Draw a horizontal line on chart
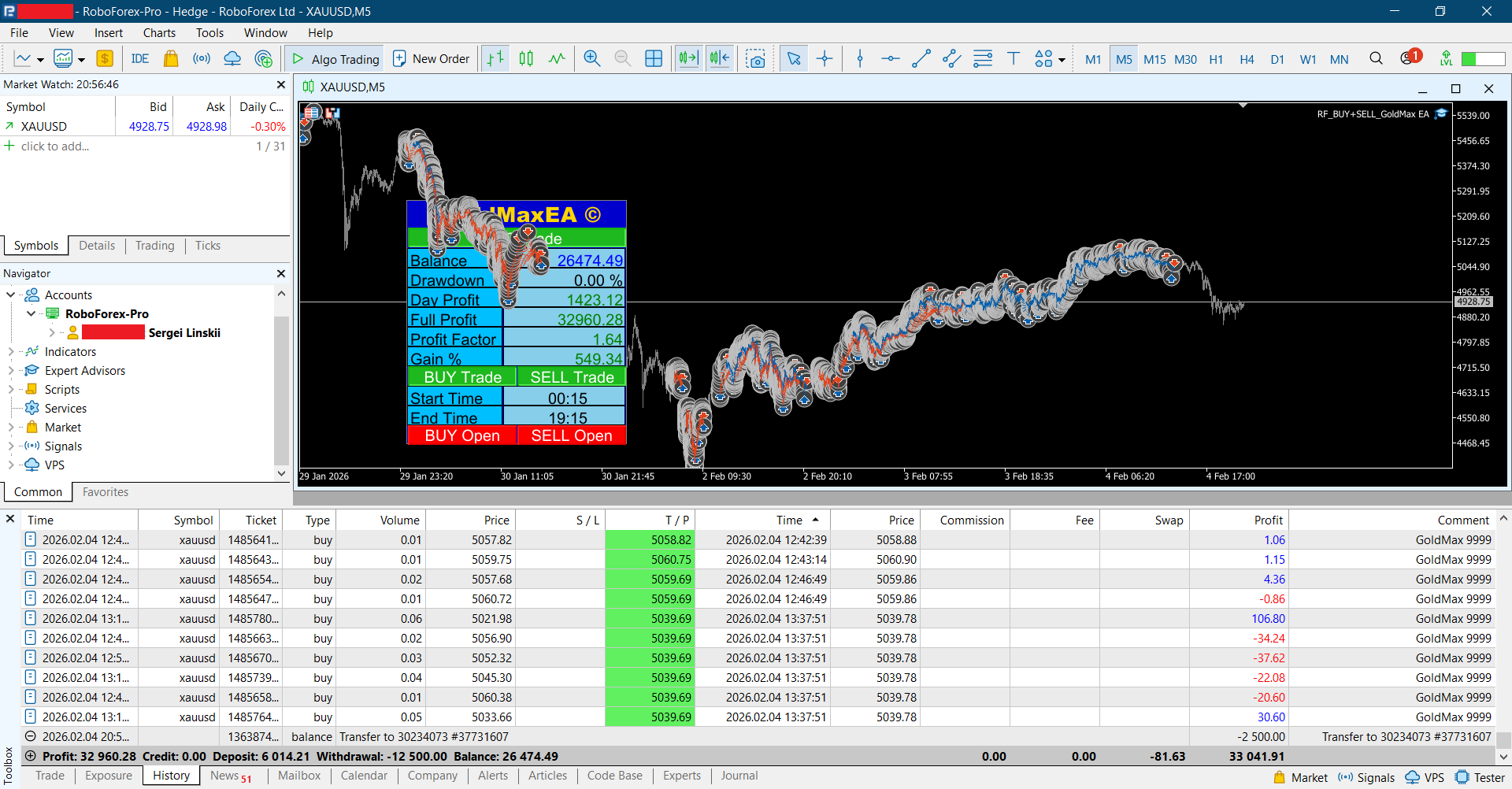This screenshot has height=789, width=1512. [x=890, y=59]
